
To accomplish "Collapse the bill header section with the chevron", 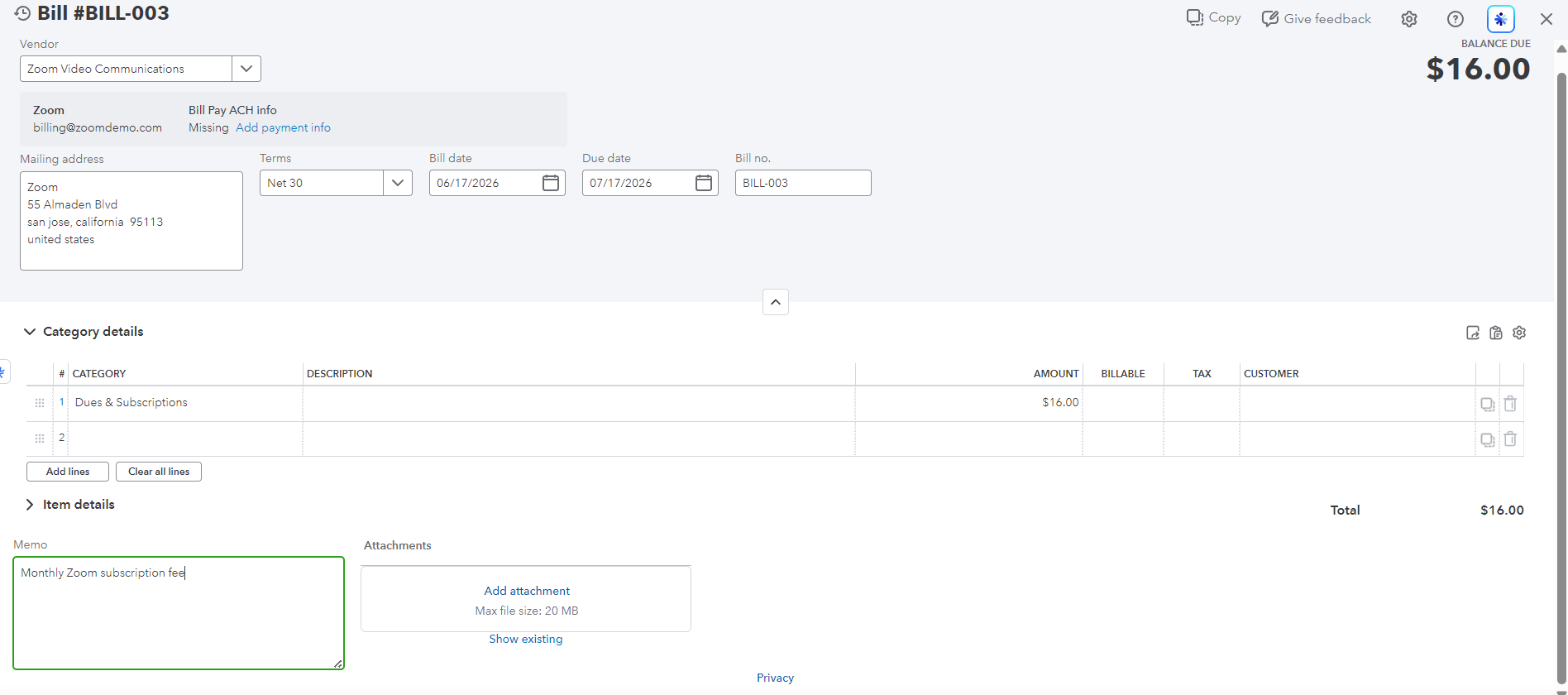I will point(776,302).
